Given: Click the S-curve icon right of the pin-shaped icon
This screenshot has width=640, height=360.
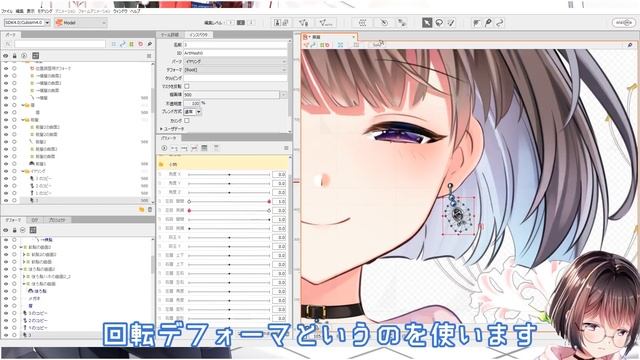Looking at the screenshot, I should [x=500, y=23].
